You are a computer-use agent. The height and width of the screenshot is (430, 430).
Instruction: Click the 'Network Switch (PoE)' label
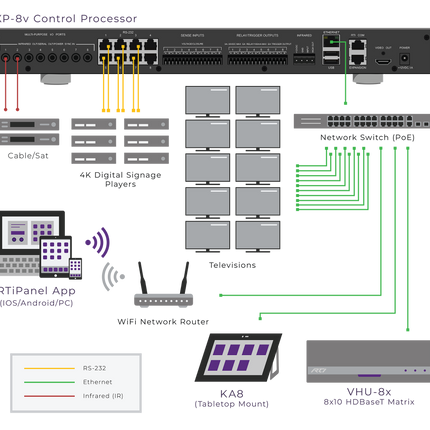[367, 137]
